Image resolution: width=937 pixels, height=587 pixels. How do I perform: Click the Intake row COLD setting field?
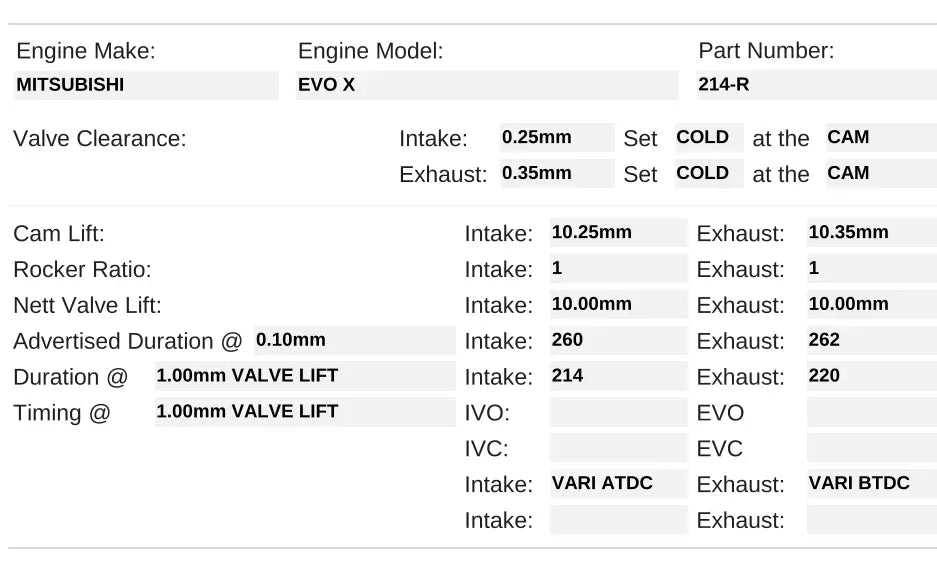(x=708, y=138)
